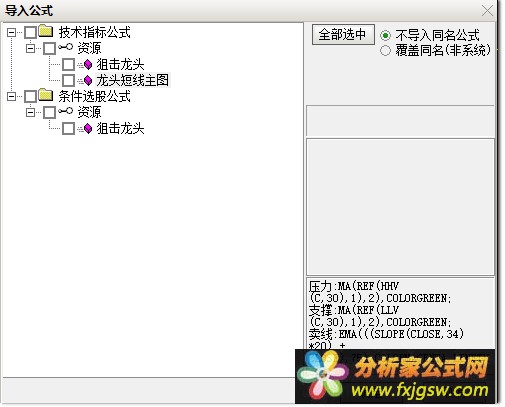Click the 全部选中 button
The height and width of the screenshot is (407, 505).
(343, 34)
